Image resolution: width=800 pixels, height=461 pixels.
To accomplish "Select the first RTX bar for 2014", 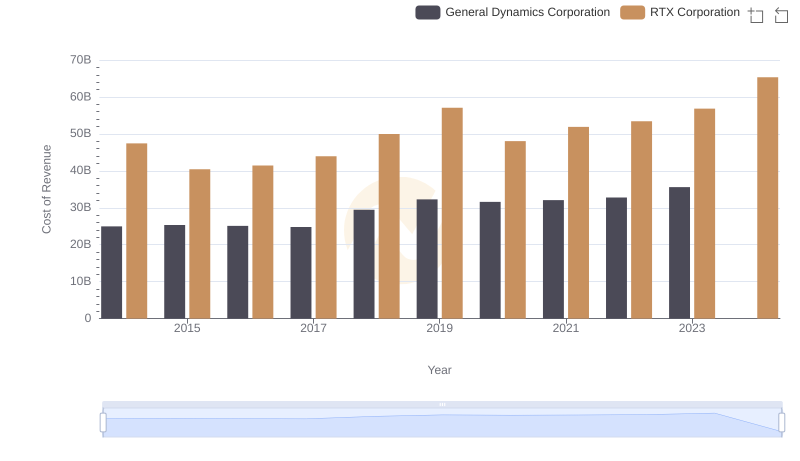I will 136,231.
